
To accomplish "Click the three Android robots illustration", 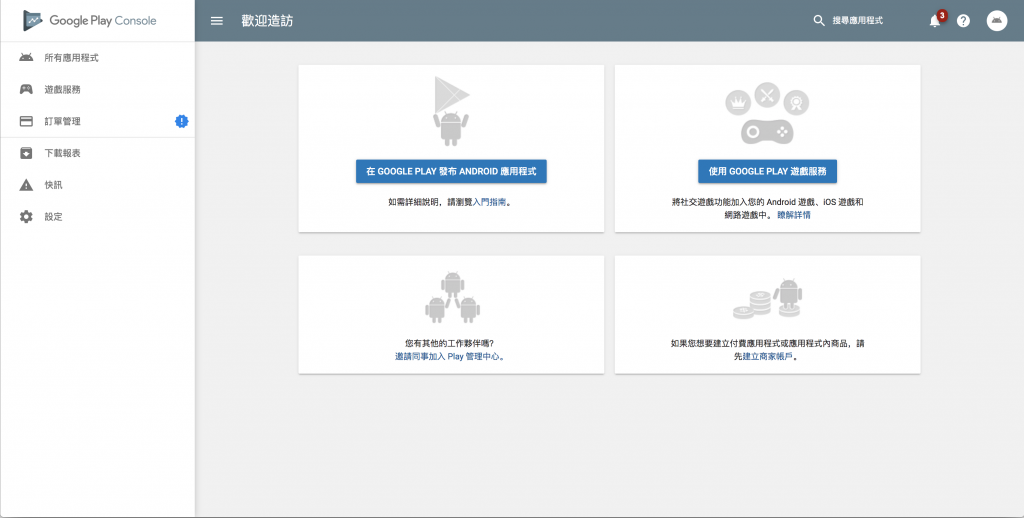I will click(452, 298).
